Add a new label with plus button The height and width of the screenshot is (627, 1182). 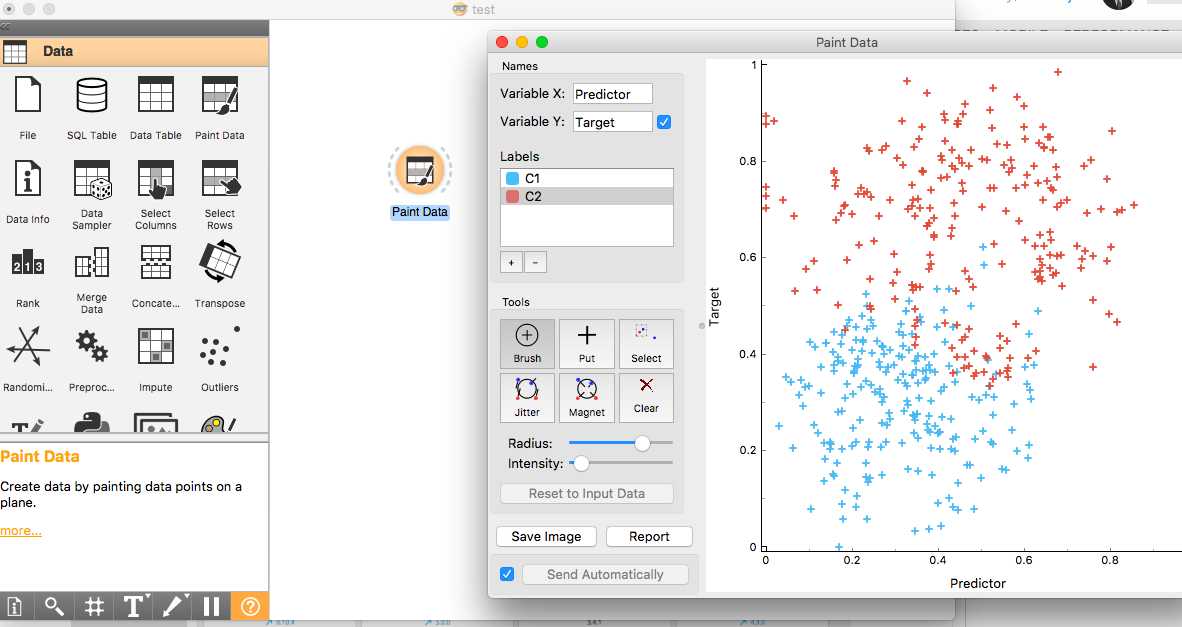[x=511, y=262]
